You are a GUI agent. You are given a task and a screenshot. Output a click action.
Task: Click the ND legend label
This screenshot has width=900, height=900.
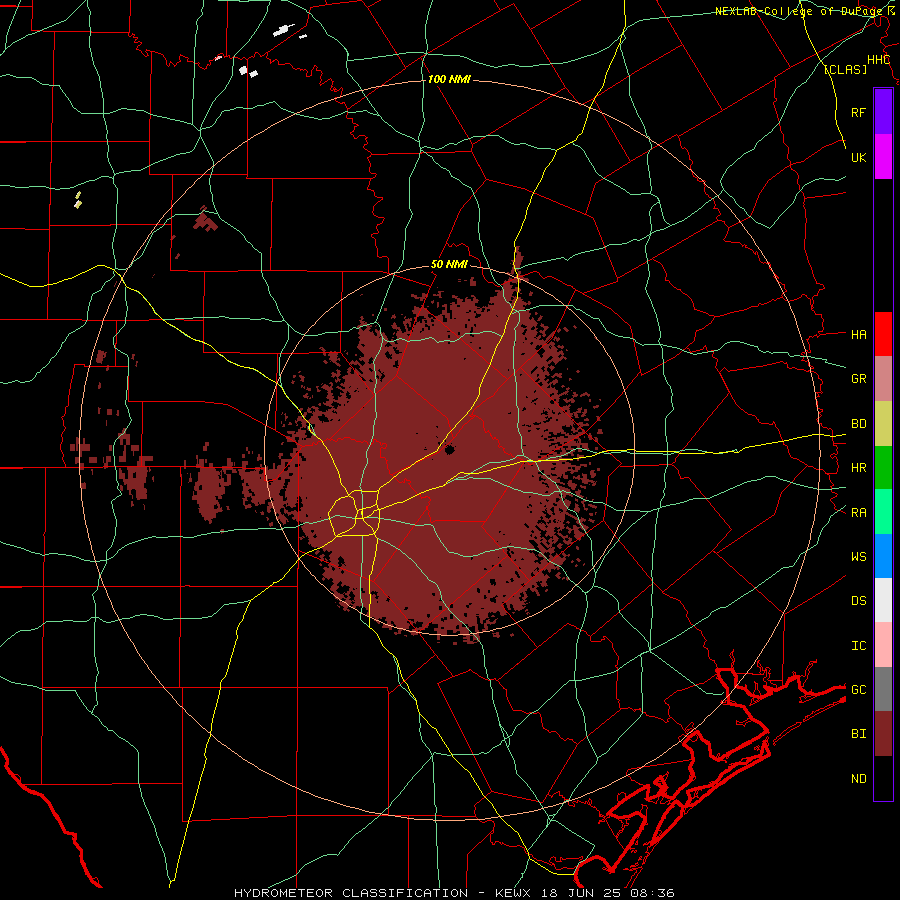[858, 779]
